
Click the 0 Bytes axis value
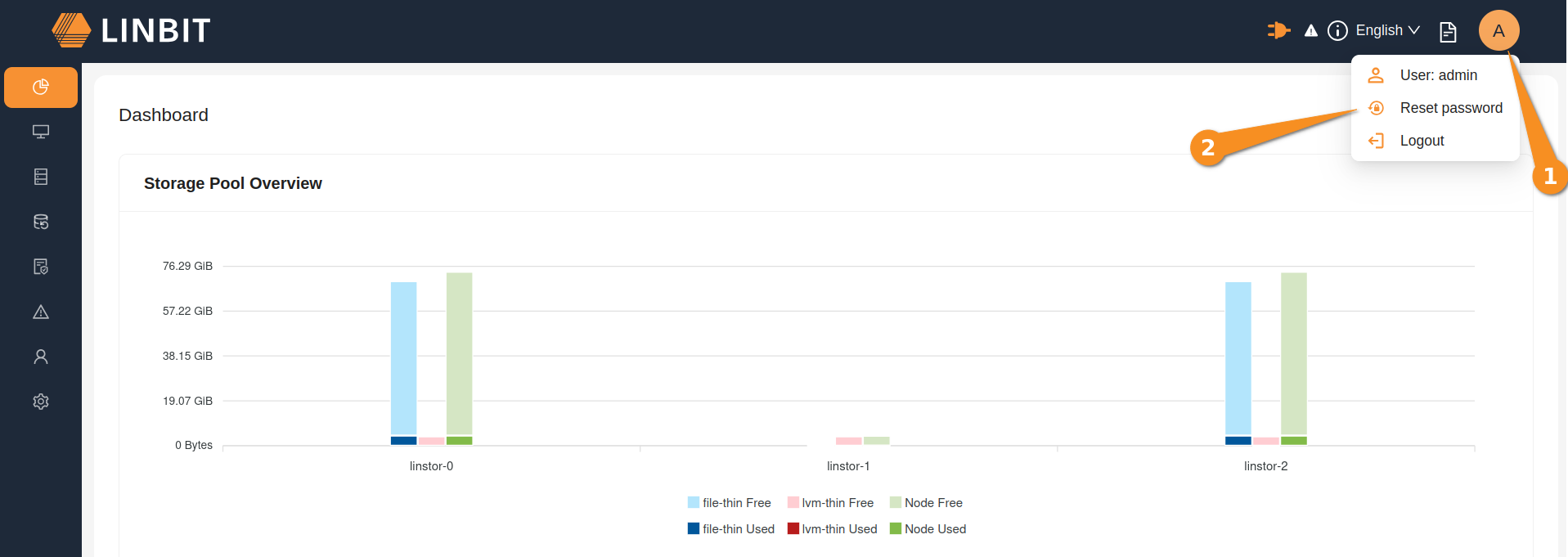point(194,445)
